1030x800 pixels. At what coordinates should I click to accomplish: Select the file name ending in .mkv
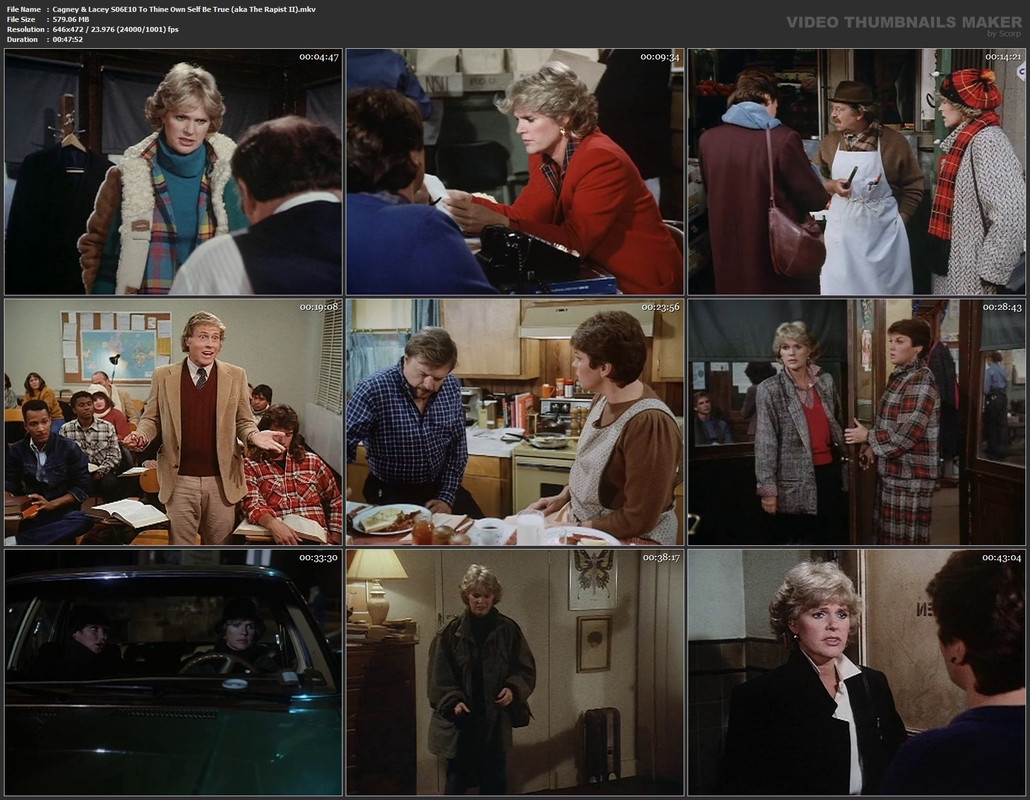pos(184,10)
